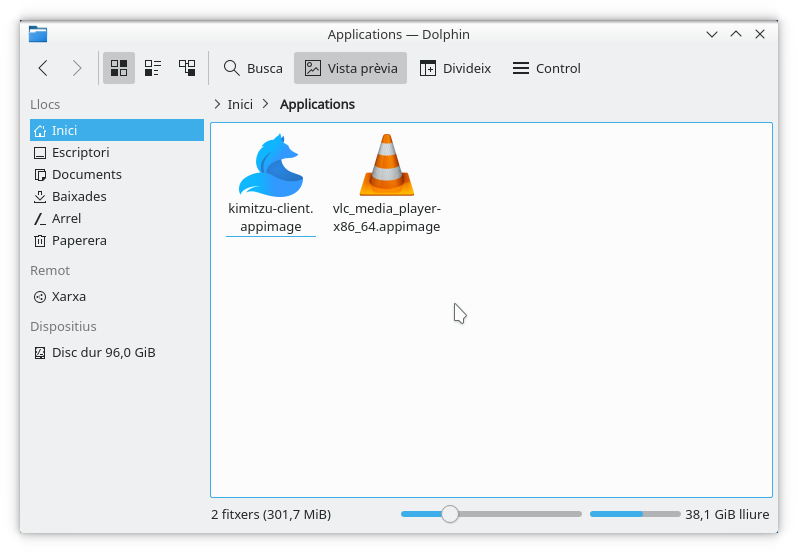Open Disc dur 96,0 GiB device
798x553 pixels.
pyautogui.click(x=117, y=353)
